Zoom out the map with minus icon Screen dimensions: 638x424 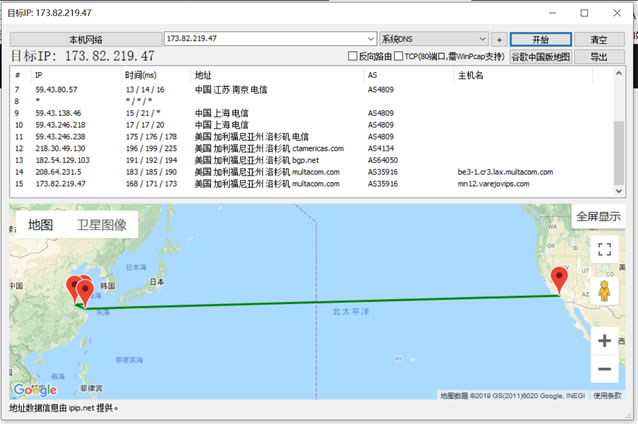pos(603,369)
